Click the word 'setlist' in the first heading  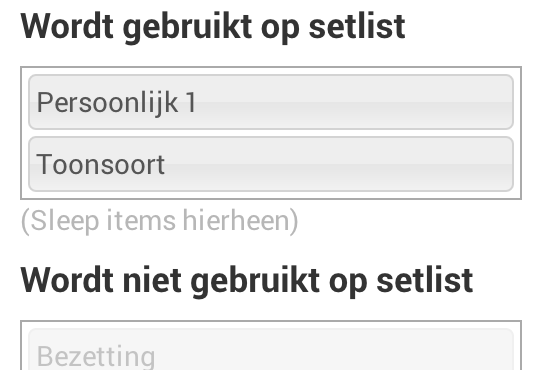pyautogui.click(x=357, y=26)
